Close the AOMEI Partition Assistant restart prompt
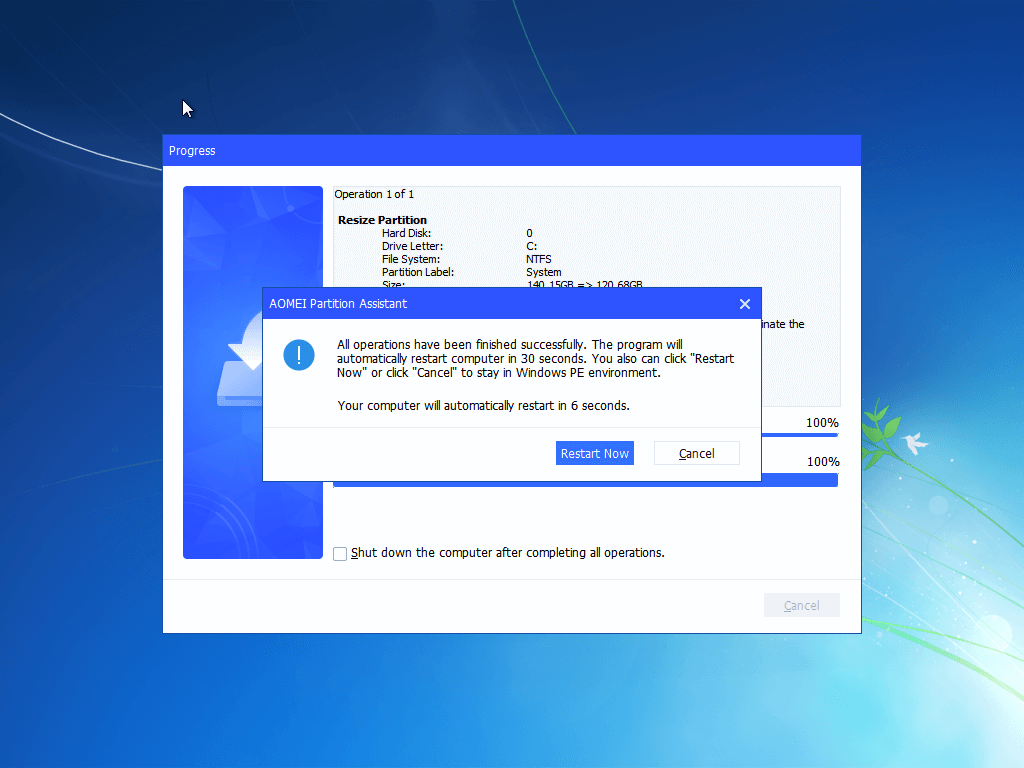The image size is (1024, 768). [x=745, y=303]
